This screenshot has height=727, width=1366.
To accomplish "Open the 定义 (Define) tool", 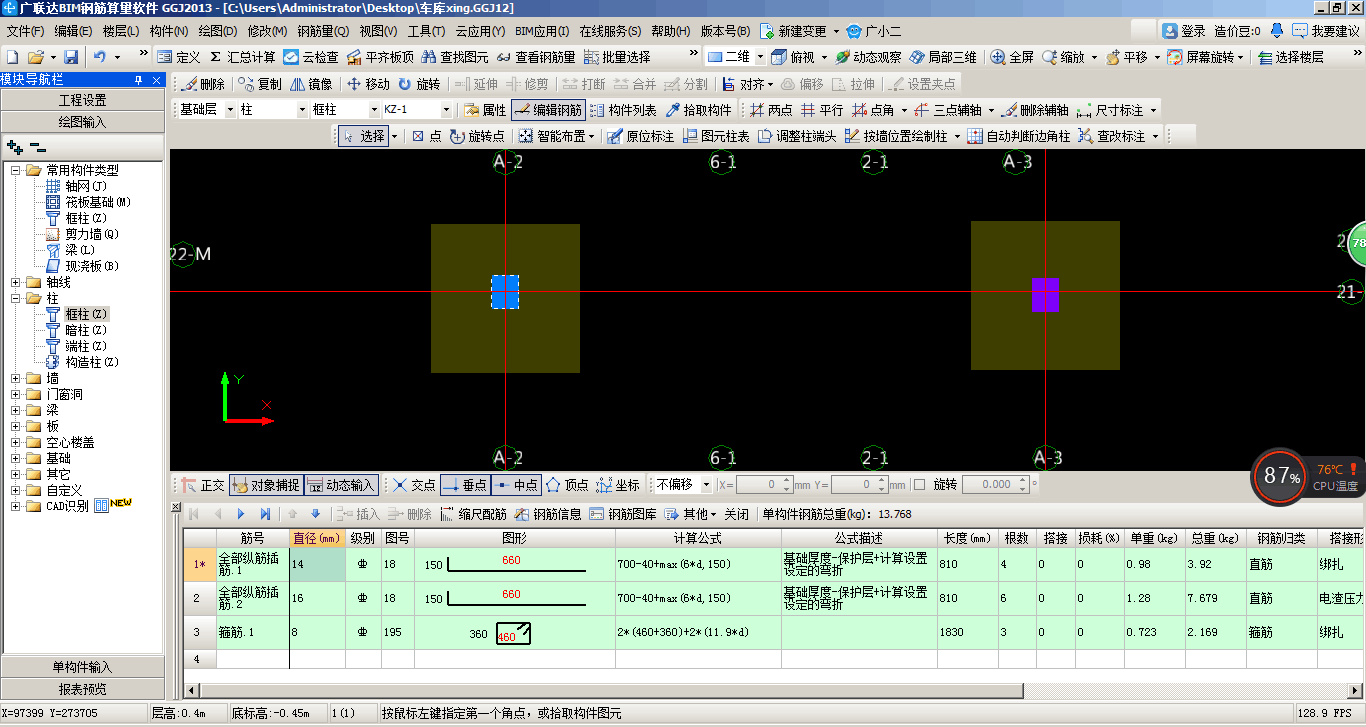I will click(179, 57).
